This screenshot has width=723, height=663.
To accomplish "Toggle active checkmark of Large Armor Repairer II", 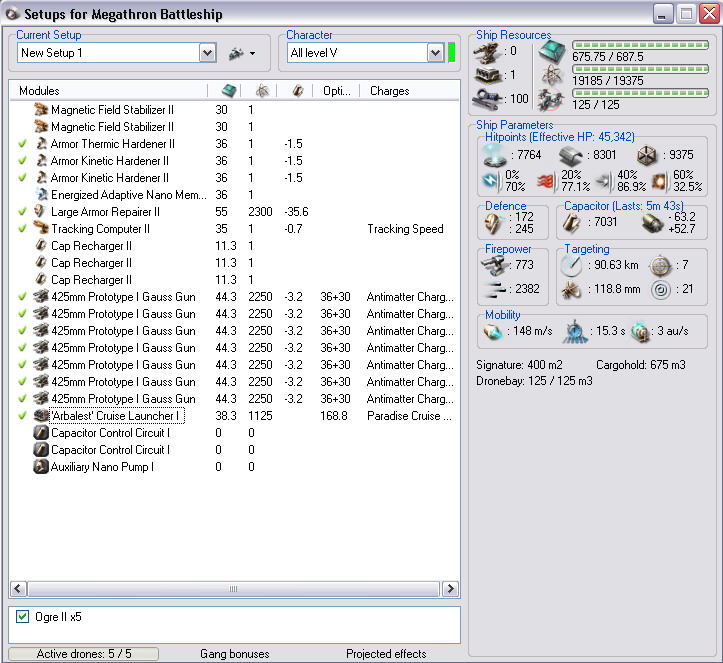I will (x=22, y=212).
